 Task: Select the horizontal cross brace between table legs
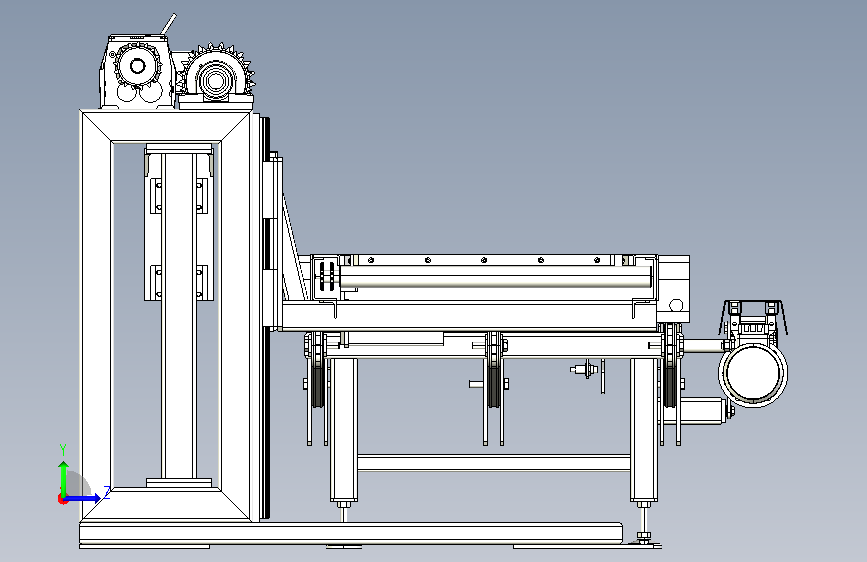pos(494,463)
